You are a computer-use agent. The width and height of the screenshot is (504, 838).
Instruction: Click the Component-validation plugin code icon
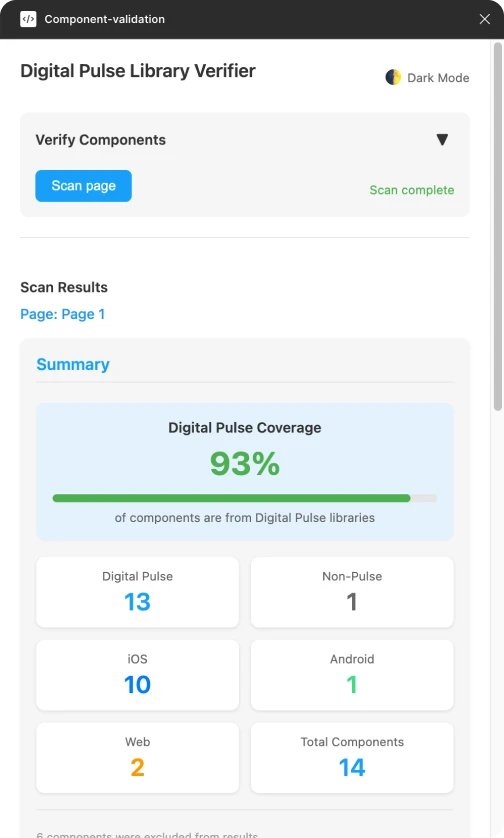[x=28, y=19]
